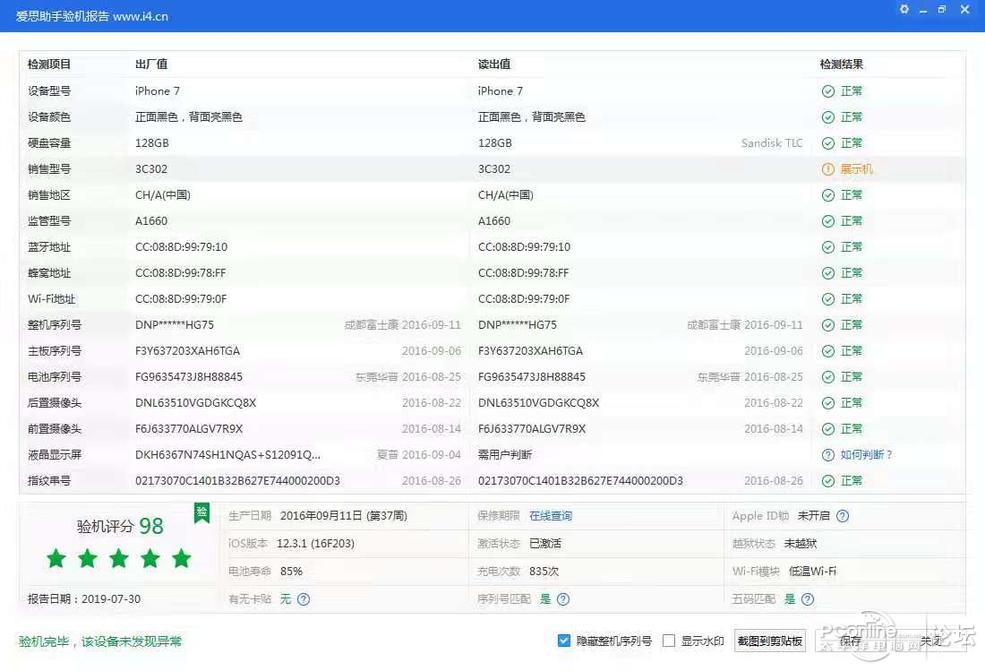Screen dimensions: 985x671
Task: Click the orange warning icon beside 展示机
Action: pyautogui.click(x=829, y=169)
